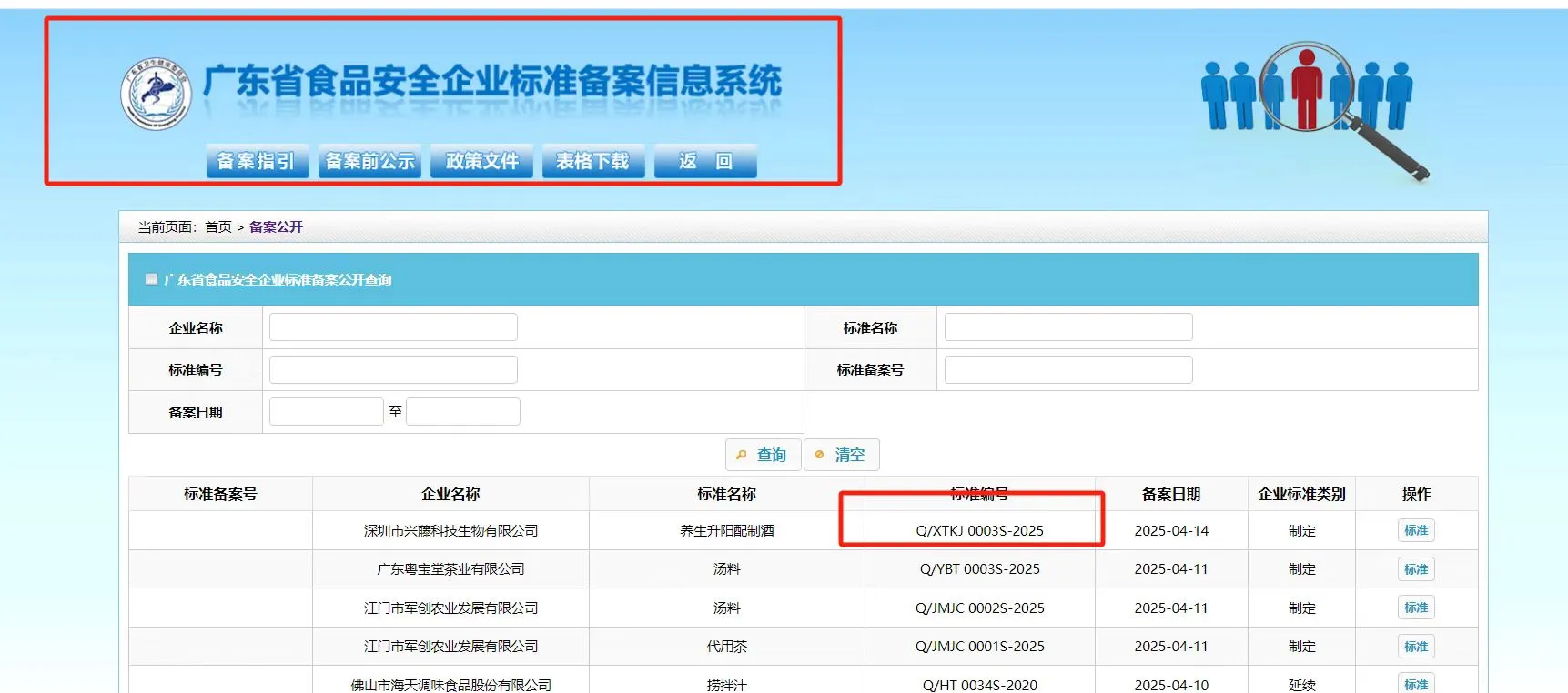
Task: Click the 返回 navigation button
Action: tap(705, 161)
